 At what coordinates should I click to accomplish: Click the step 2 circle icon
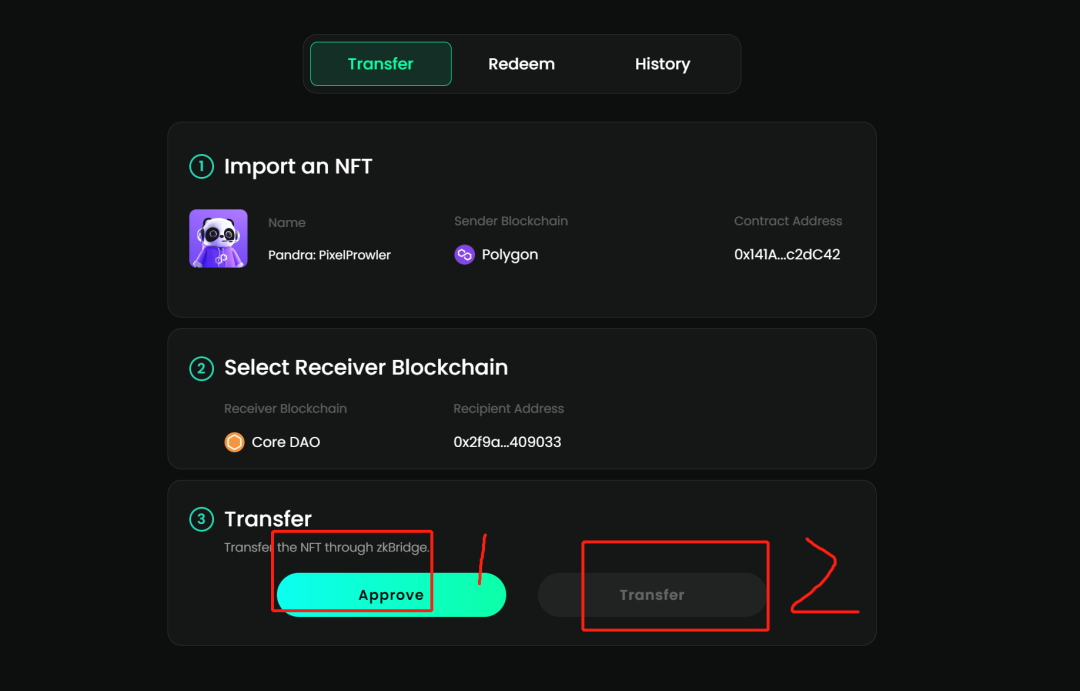(x=201, y=368)
